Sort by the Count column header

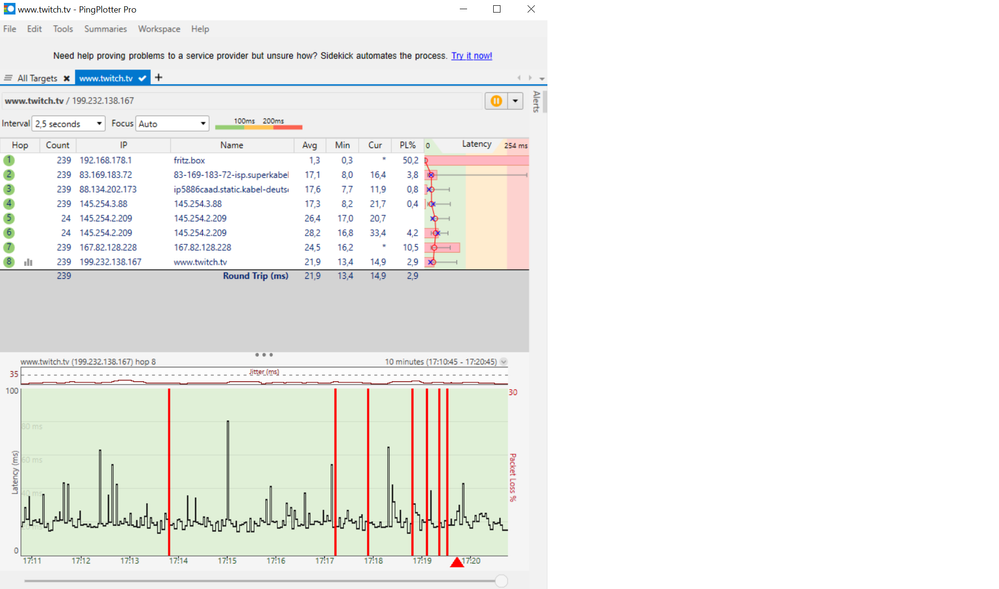(57, 145)
